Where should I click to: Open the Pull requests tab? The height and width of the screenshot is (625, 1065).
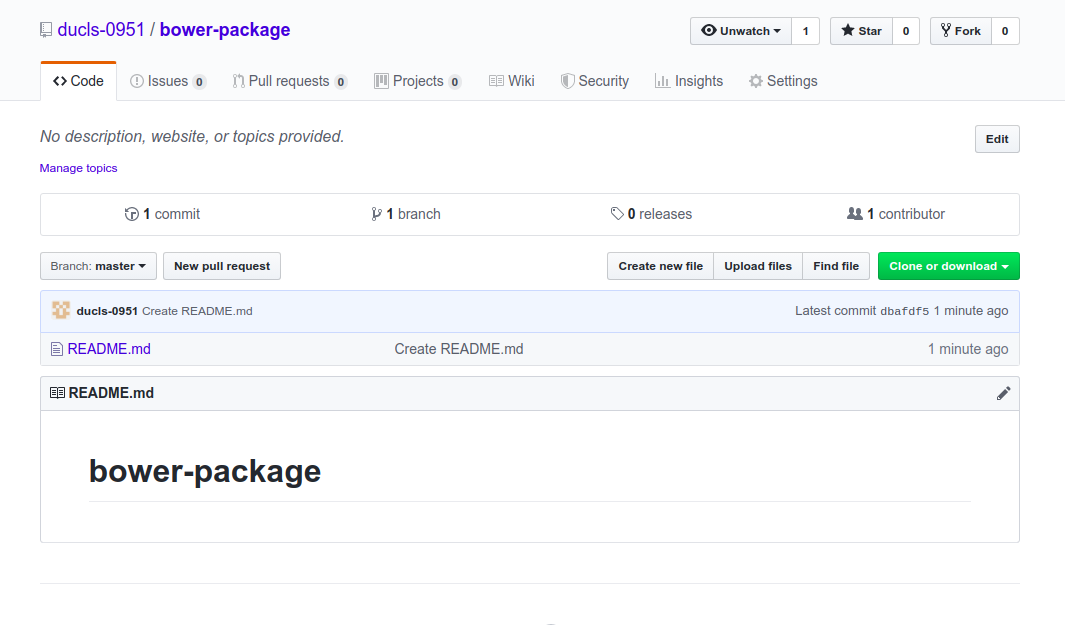289,81
